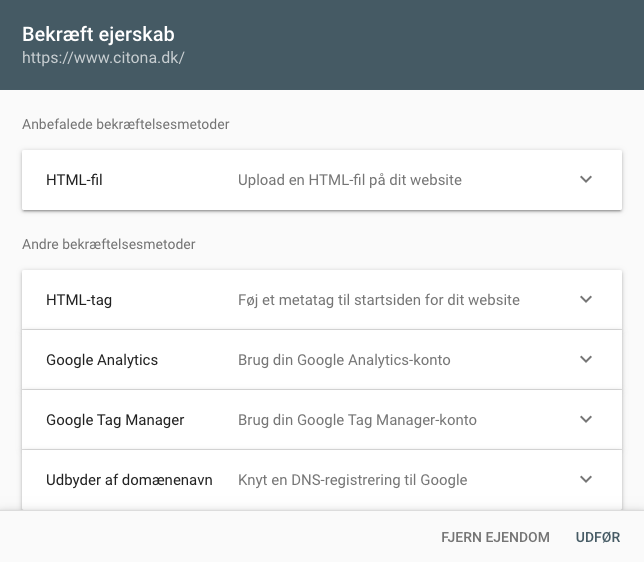Expand the HTML-fil chevron arrow
Screen dimensions: 644x562
pyautogui.click(x=586, y=180)
